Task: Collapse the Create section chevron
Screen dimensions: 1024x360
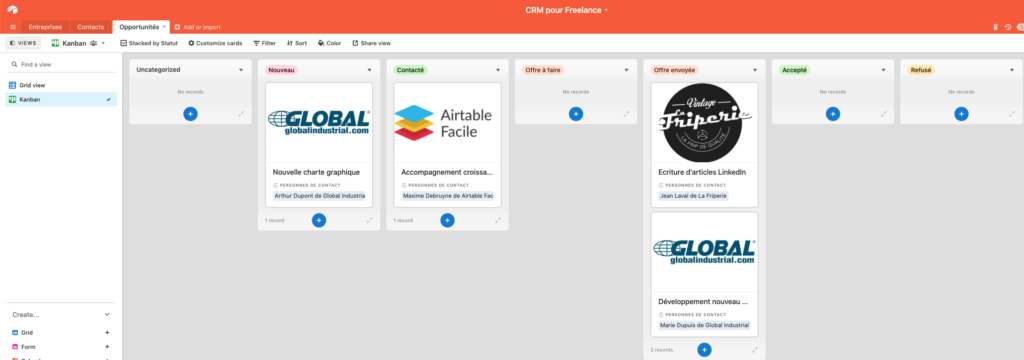Action: [x=107, y=314]
